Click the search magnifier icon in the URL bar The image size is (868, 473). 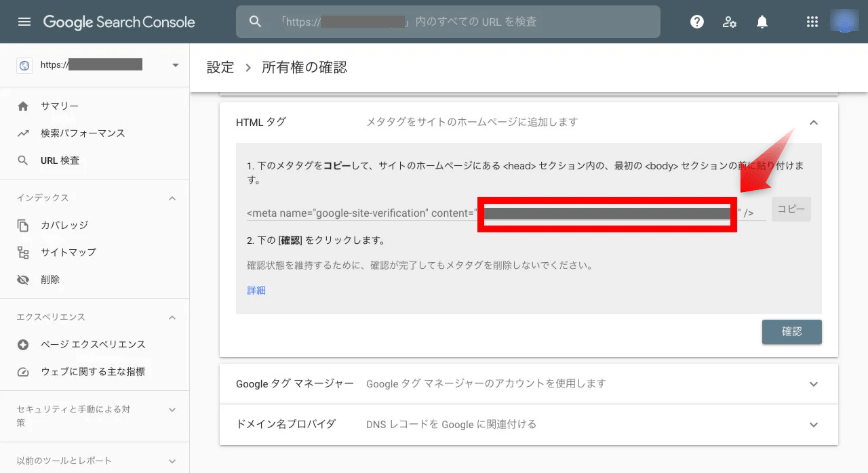click(255, 22)
